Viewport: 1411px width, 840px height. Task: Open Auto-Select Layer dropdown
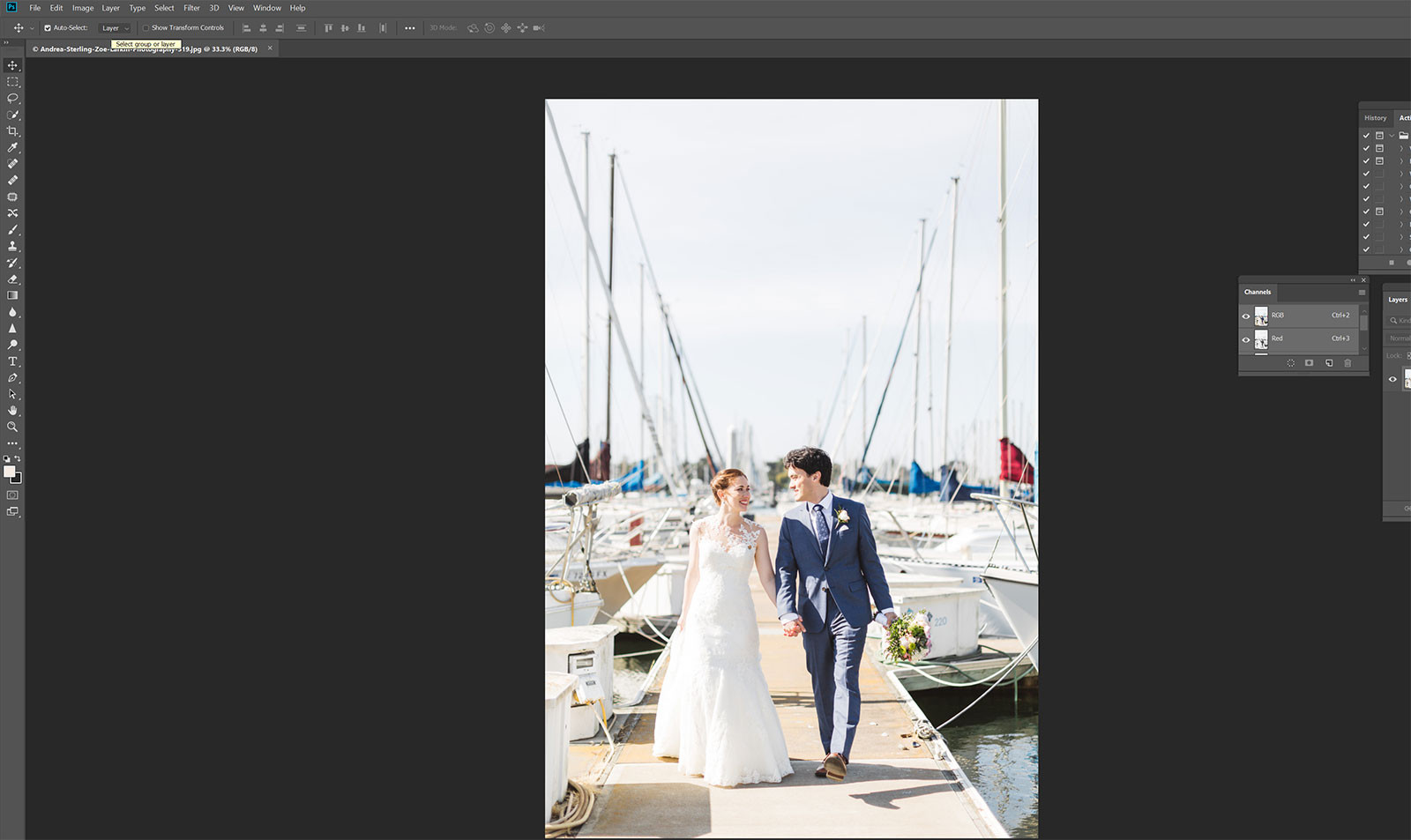click(x=115, y=28)
